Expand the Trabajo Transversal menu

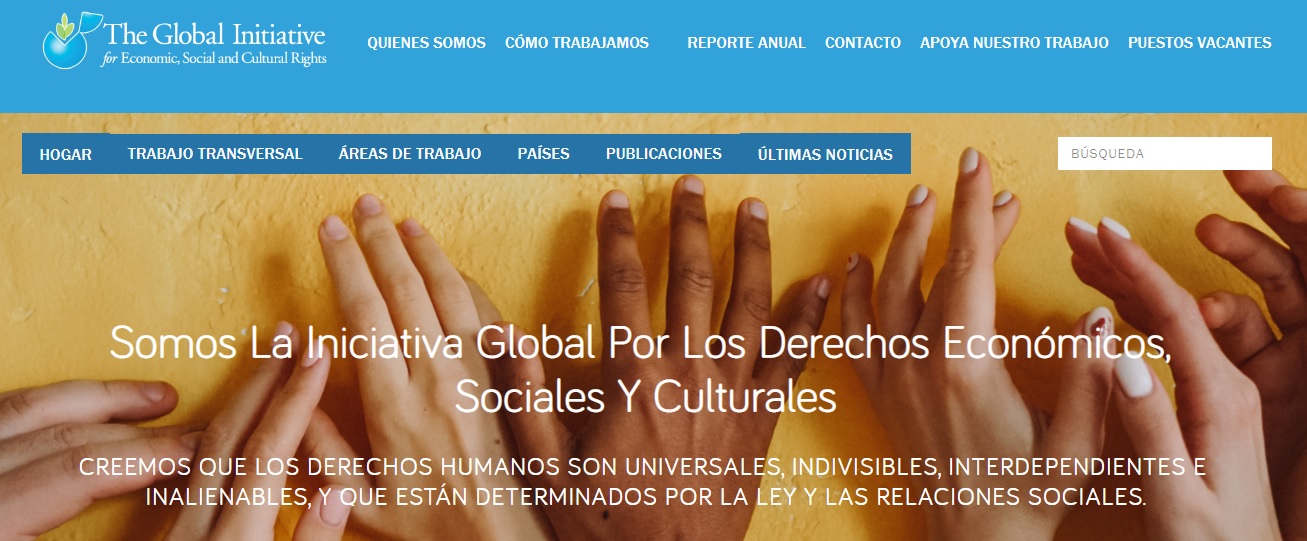(215, 154)
